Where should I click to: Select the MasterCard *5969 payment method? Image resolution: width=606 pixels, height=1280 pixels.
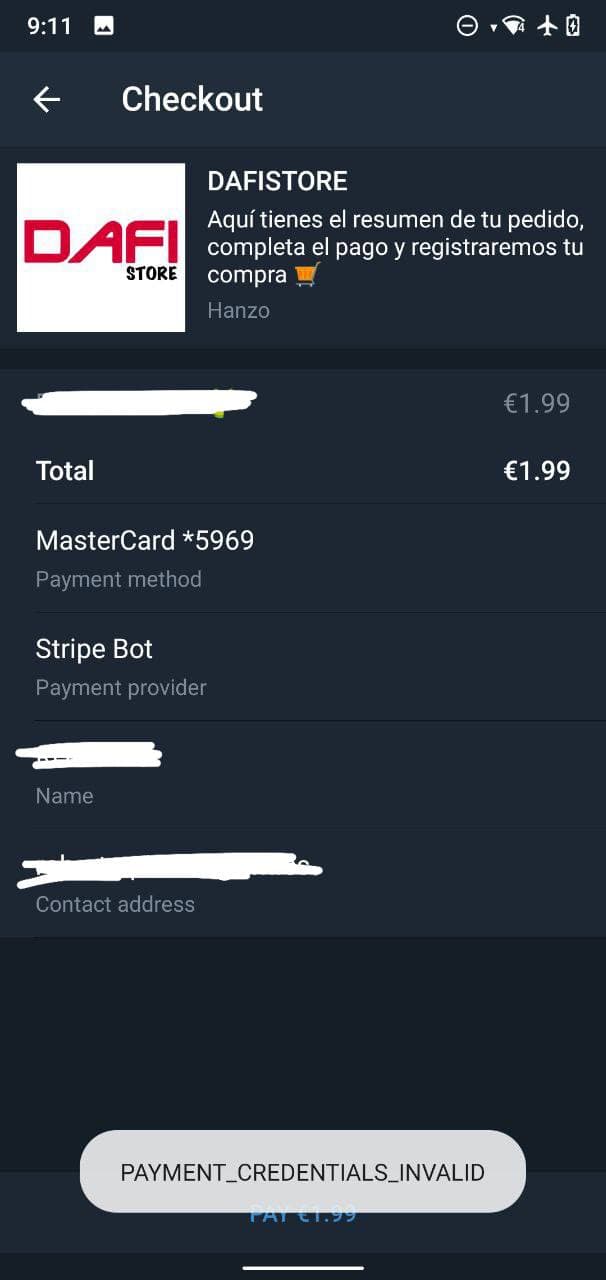click(x=303, y=558)
